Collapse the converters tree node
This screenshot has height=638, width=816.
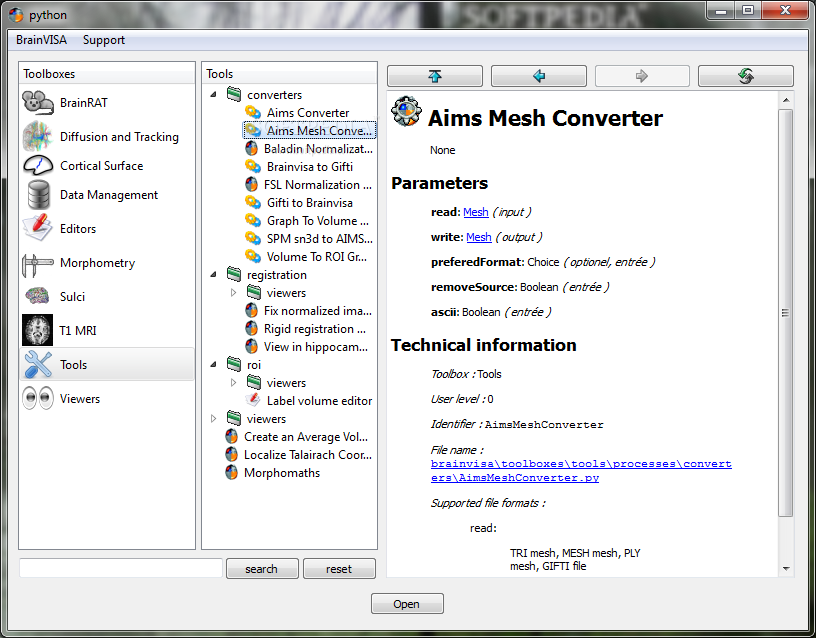[213, 95]
